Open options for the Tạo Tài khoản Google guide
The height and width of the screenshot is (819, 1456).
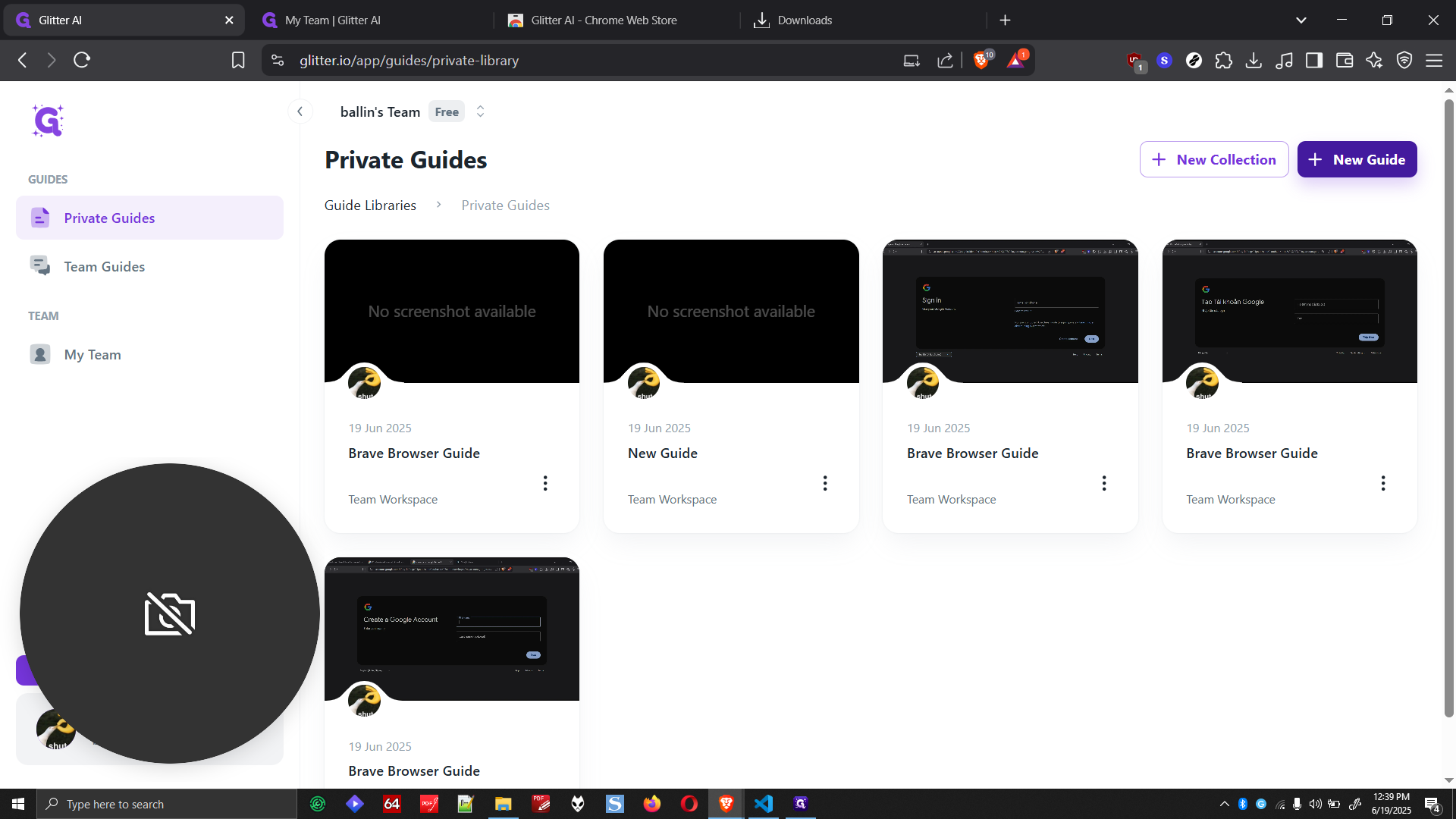tap(1383, 483)
